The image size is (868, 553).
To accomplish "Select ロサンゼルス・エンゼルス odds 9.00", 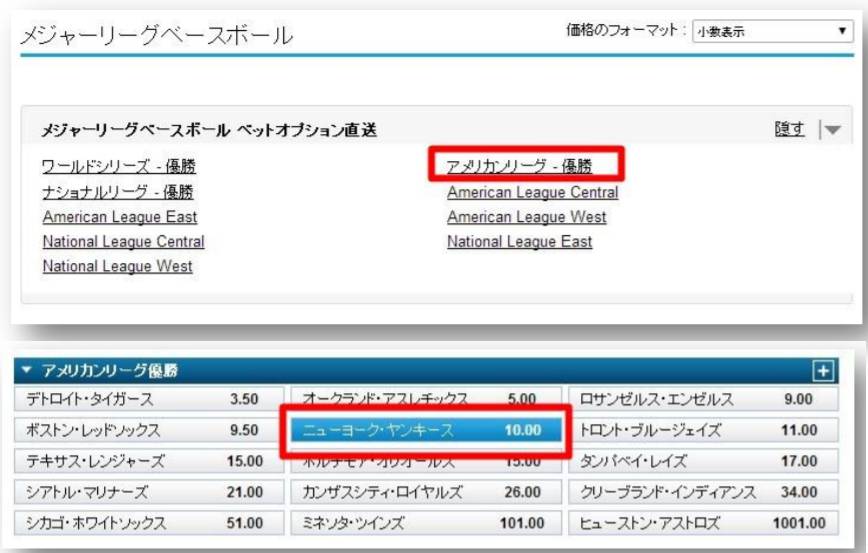I will 703,399.
